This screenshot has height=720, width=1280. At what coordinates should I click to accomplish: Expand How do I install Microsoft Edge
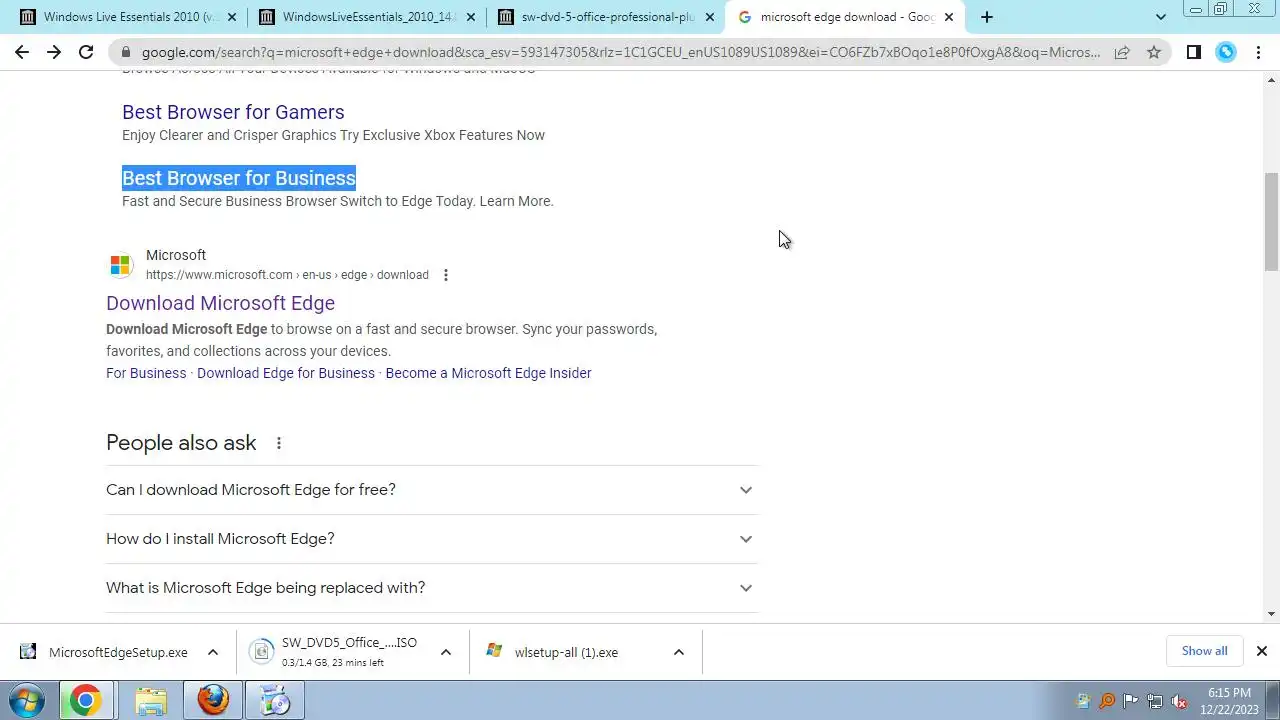[x=432, y=539]
